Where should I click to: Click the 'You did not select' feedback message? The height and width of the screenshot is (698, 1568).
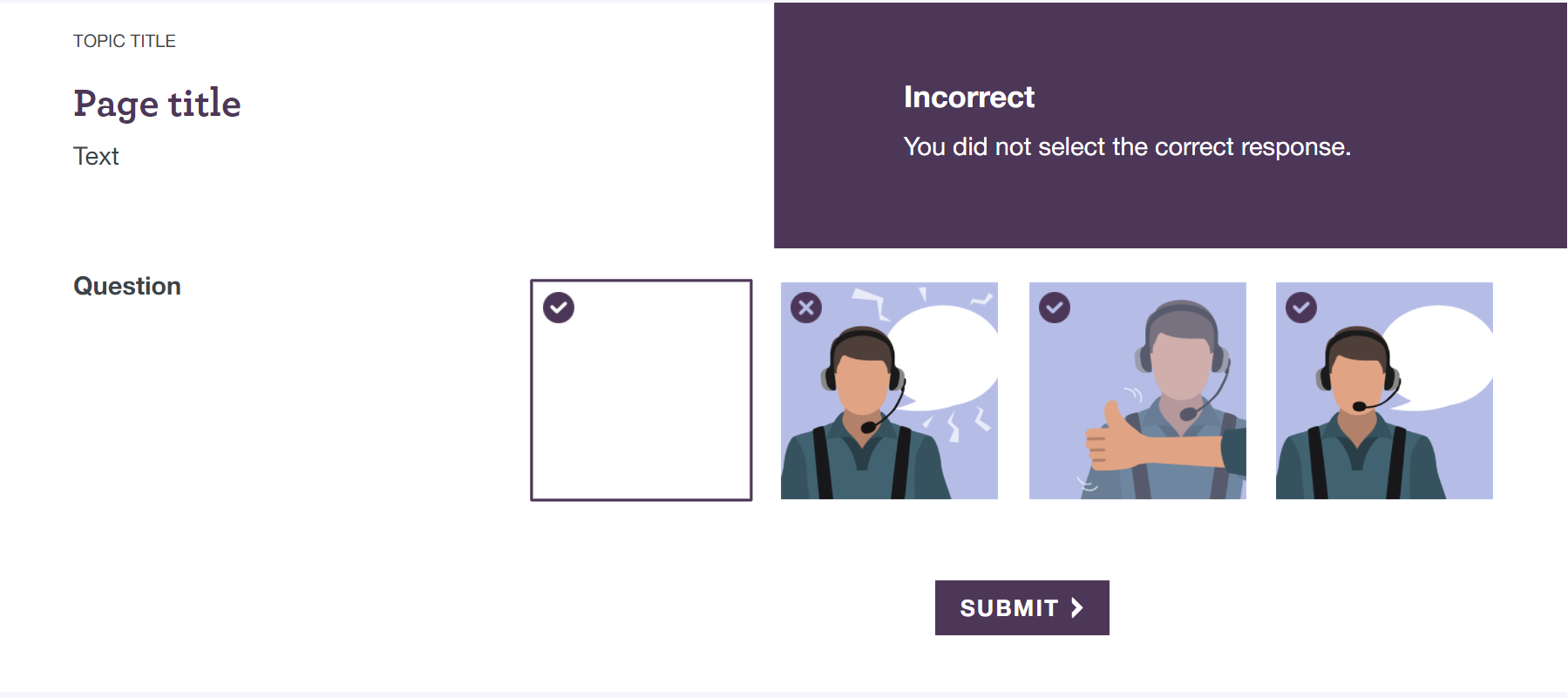(1127, 146)
